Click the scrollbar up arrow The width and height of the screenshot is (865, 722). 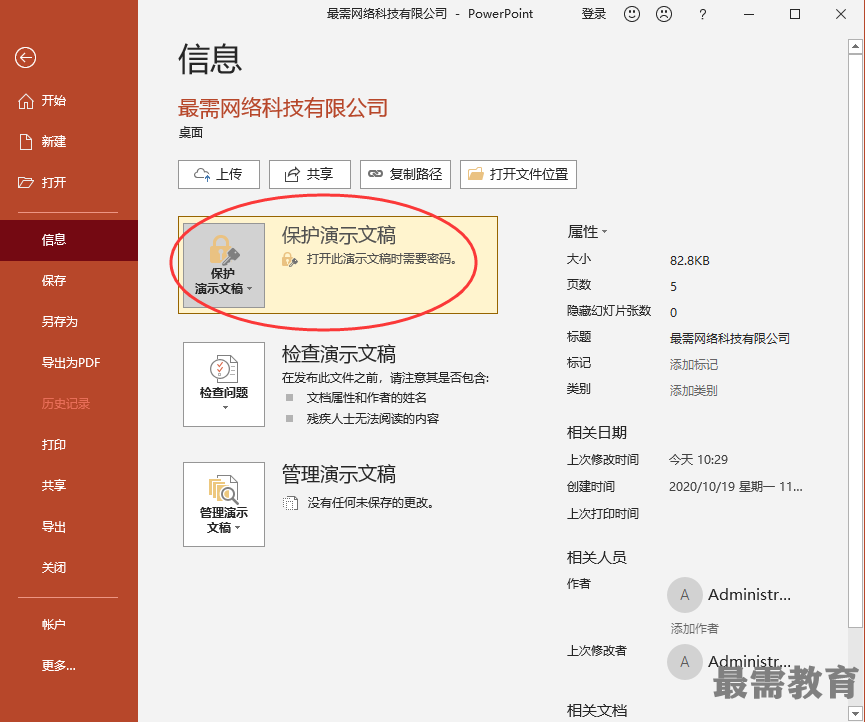coord(856,47)
